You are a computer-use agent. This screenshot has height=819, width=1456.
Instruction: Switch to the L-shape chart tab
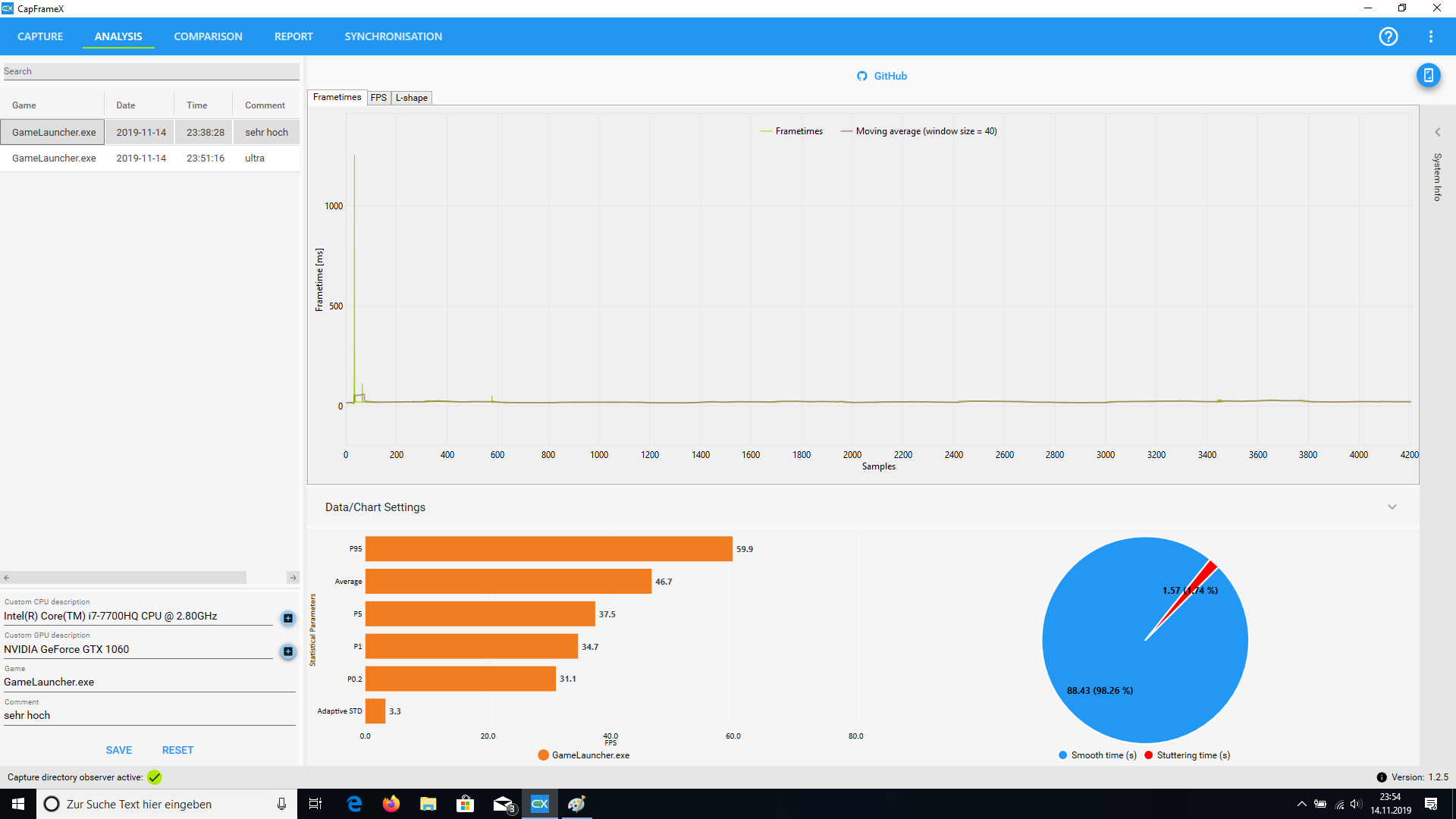412,98
